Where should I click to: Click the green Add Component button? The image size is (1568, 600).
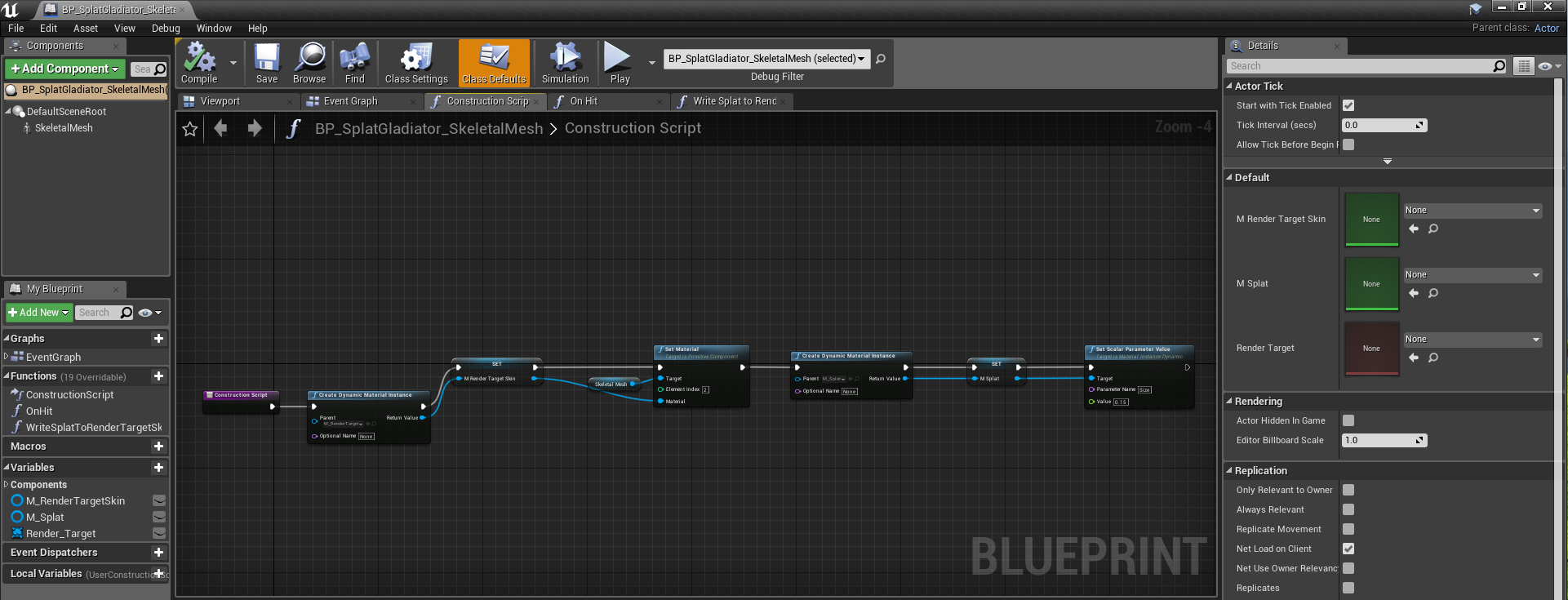(65, 69)
